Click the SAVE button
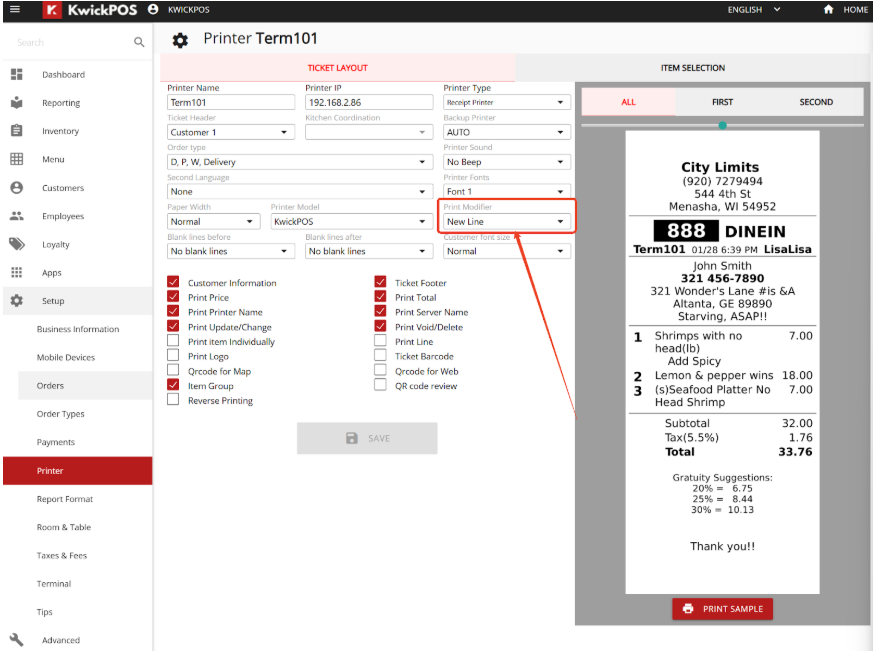The image size is (875, 664). (x=367, y=438)
